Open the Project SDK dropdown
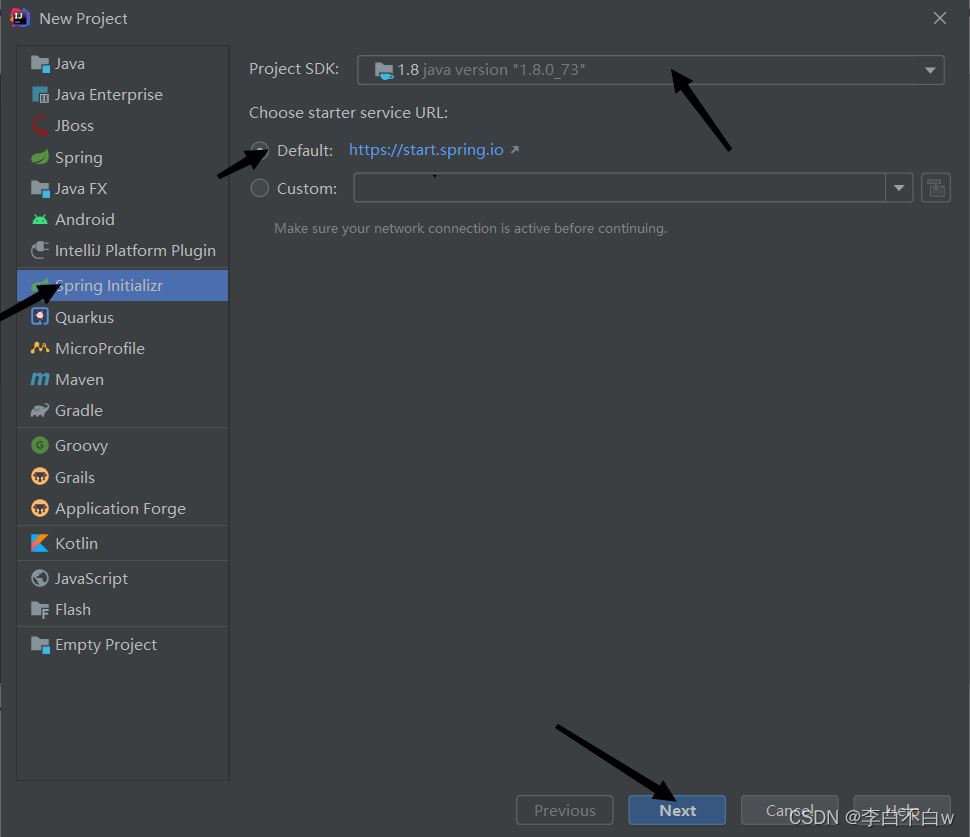This screenshot has width=970, height=837. 651,70
